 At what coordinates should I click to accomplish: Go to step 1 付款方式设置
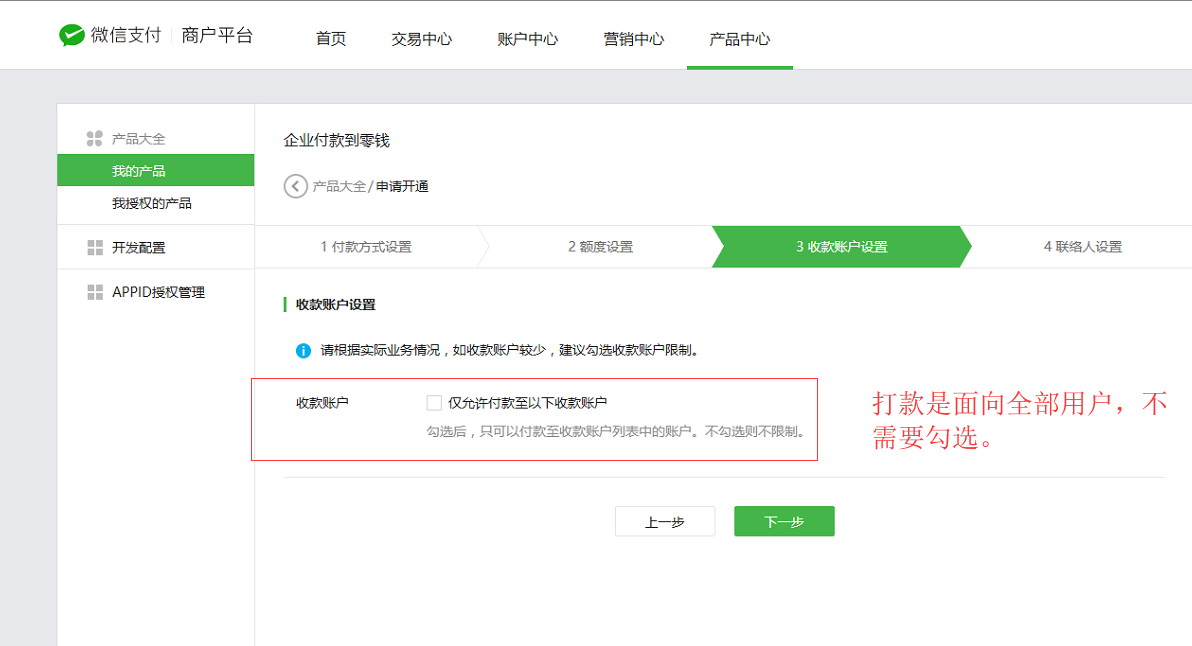[x=366, y=247]
